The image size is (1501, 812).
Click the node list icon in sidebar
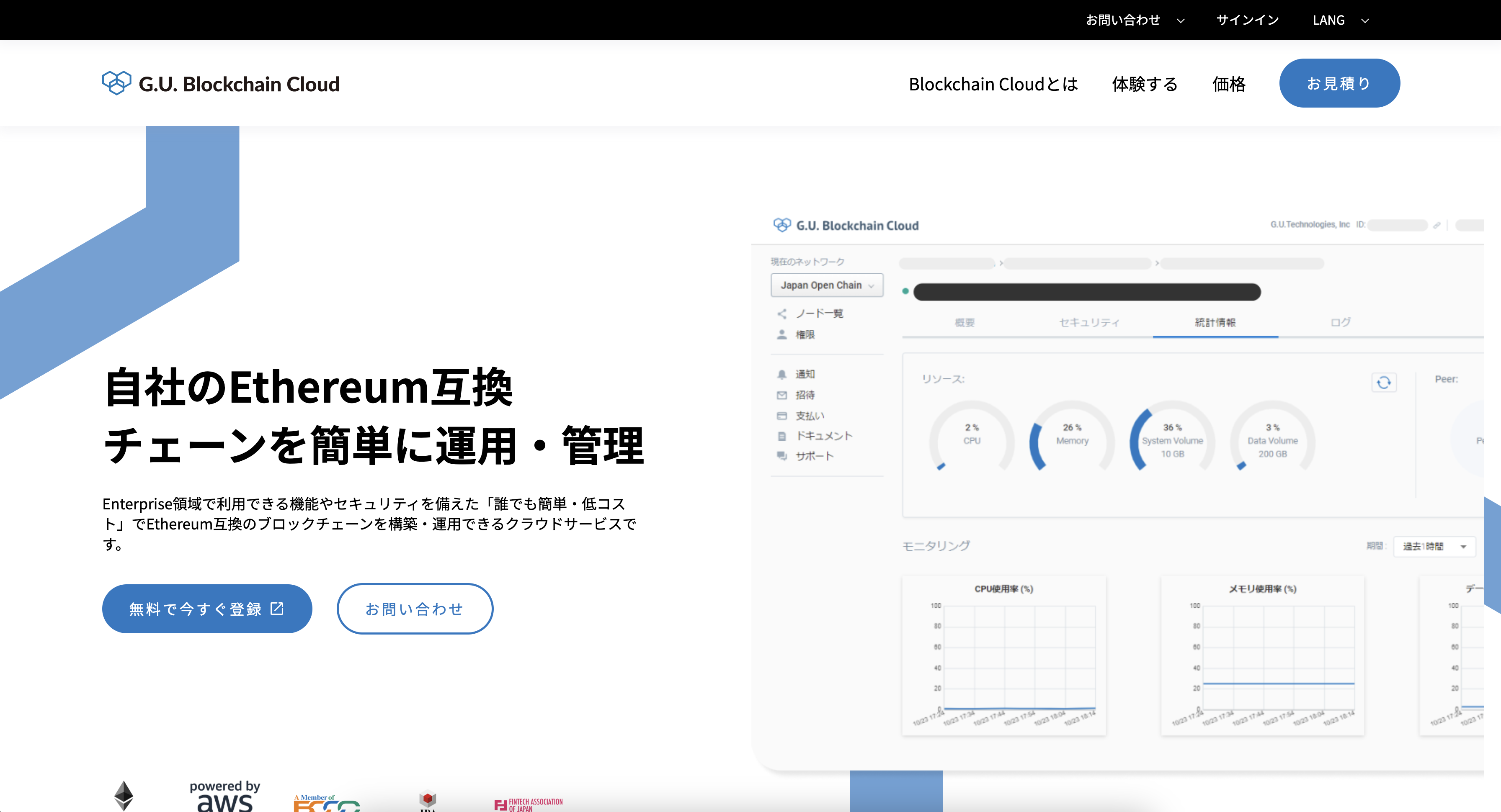point(782,314)
